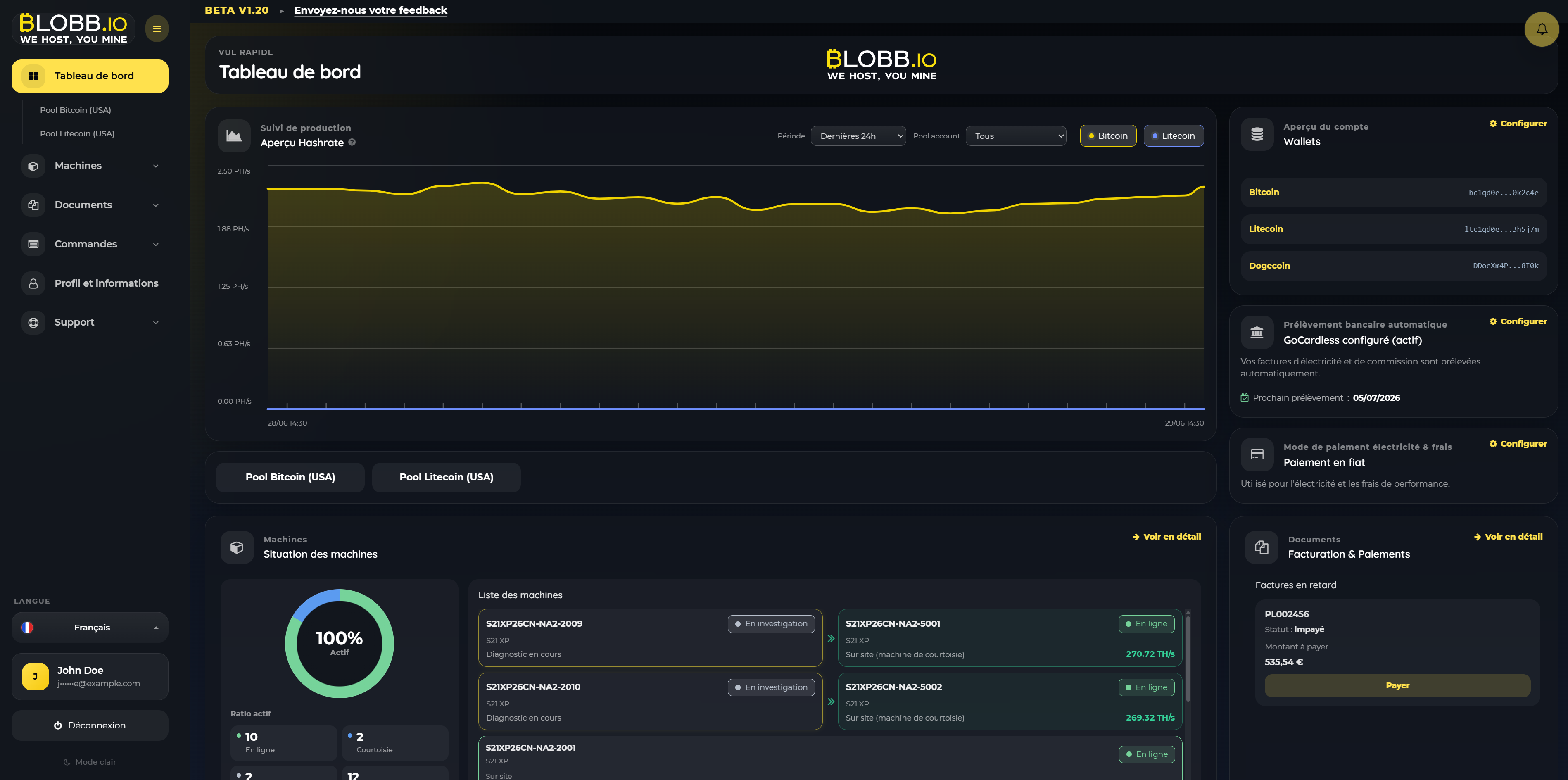Open the Français language dropdown

(x=90, y=627)
